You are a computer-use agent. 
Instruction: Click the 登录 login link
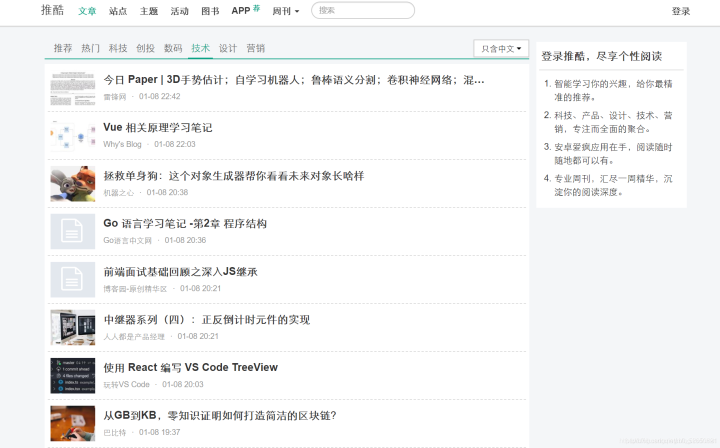pos(681,11)
